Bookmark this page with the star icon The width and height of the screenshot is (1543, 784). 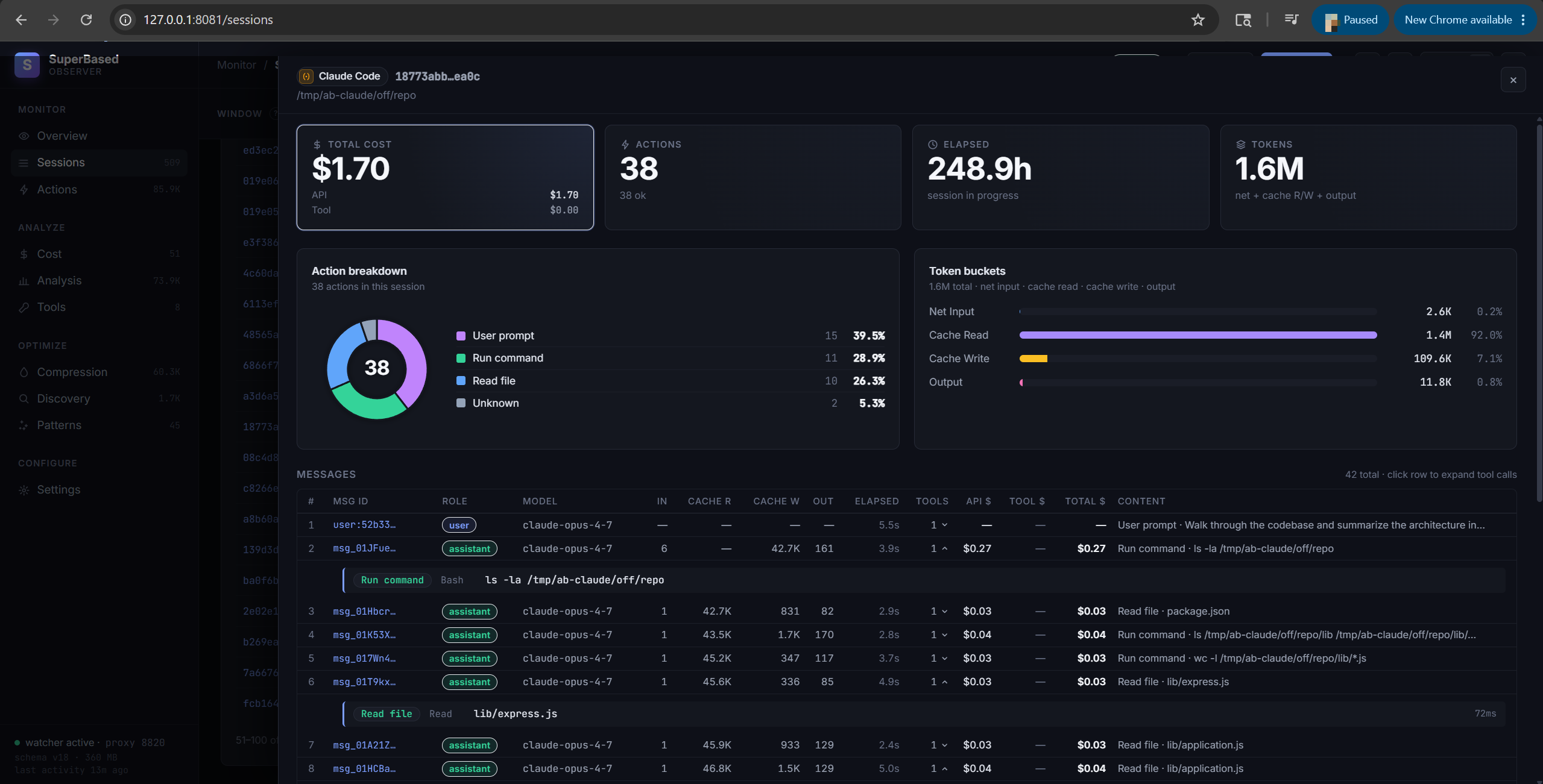(x=1198, y=20)
